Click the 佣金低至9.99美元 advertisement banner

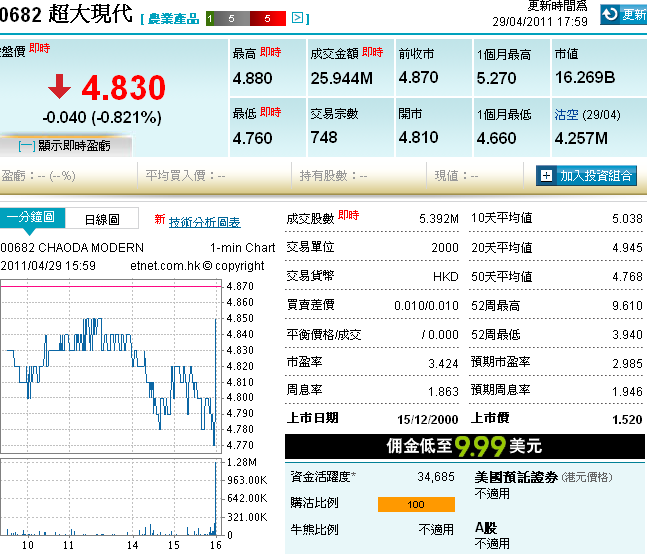tap(465, 446)
